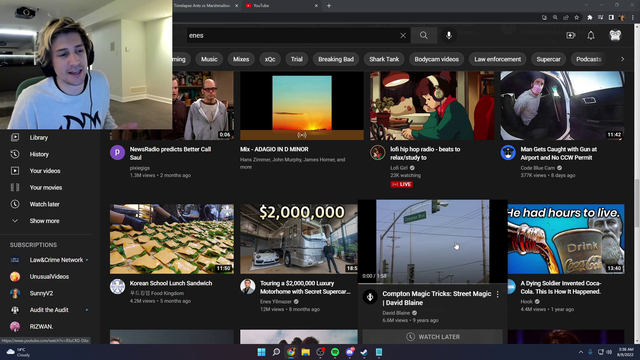Open pixiegigs channel avatar
This screenshot has height=360, width=640.
pos(117,153)
